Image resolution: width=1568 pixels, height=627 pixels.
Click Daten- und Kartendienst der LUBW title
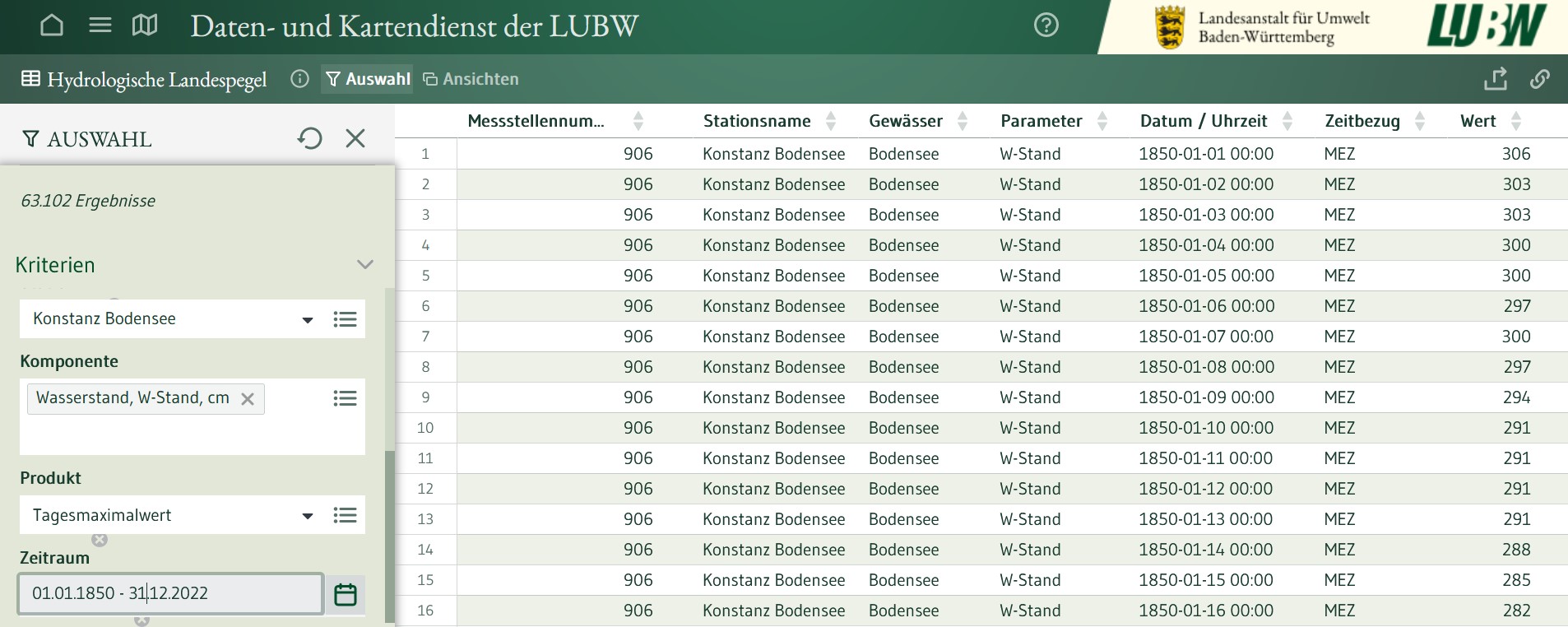point(414,26)
